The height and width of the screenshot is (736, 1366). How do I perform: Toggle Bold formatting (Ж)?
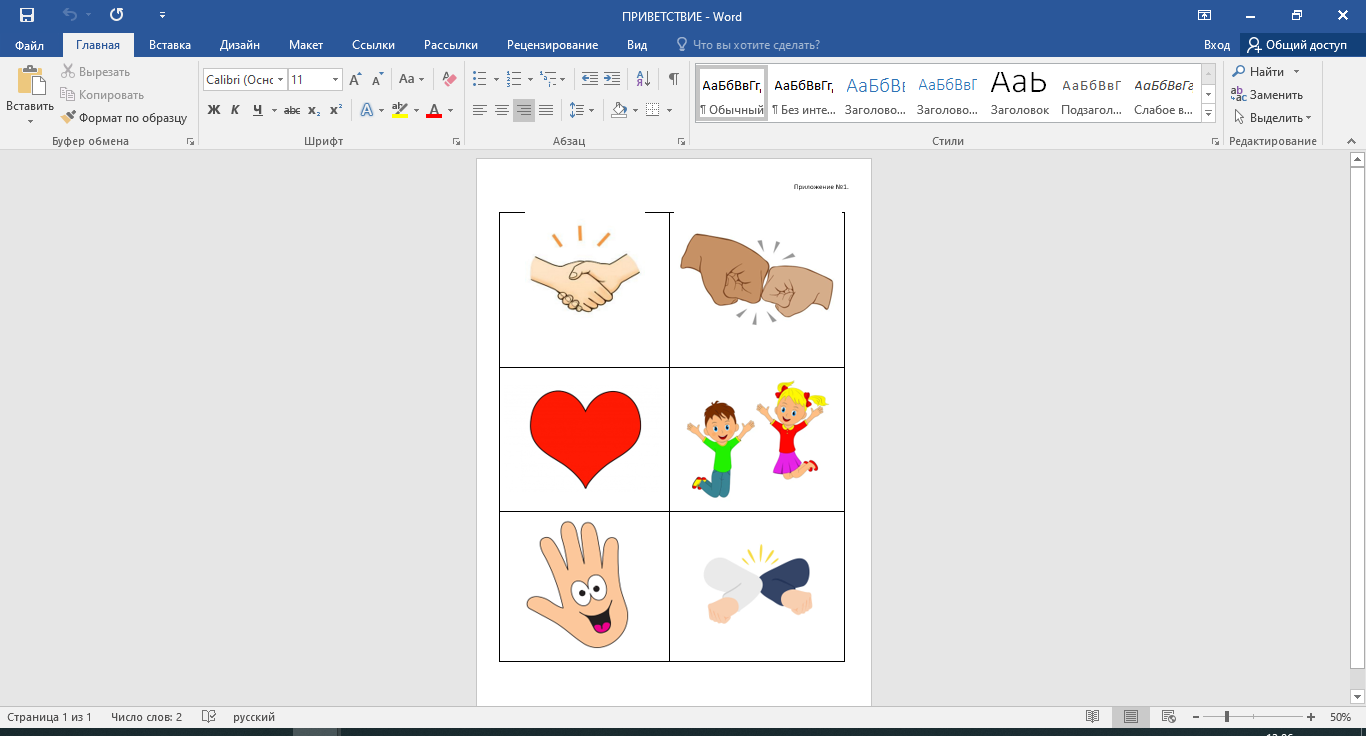pyautogui.click(x=214, y=110)
